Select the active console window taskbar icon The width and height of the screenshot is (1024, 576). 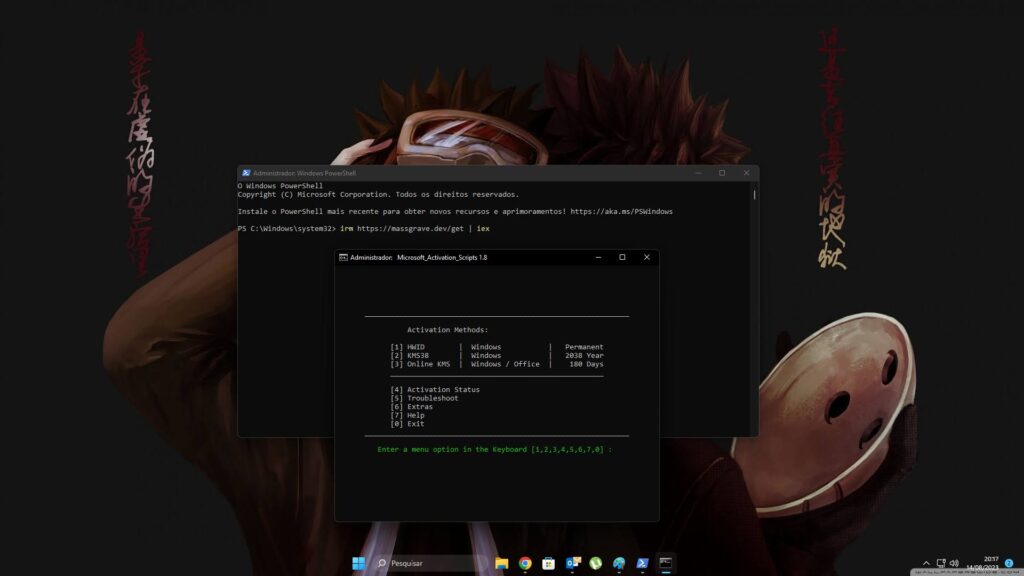coord(665,563)
